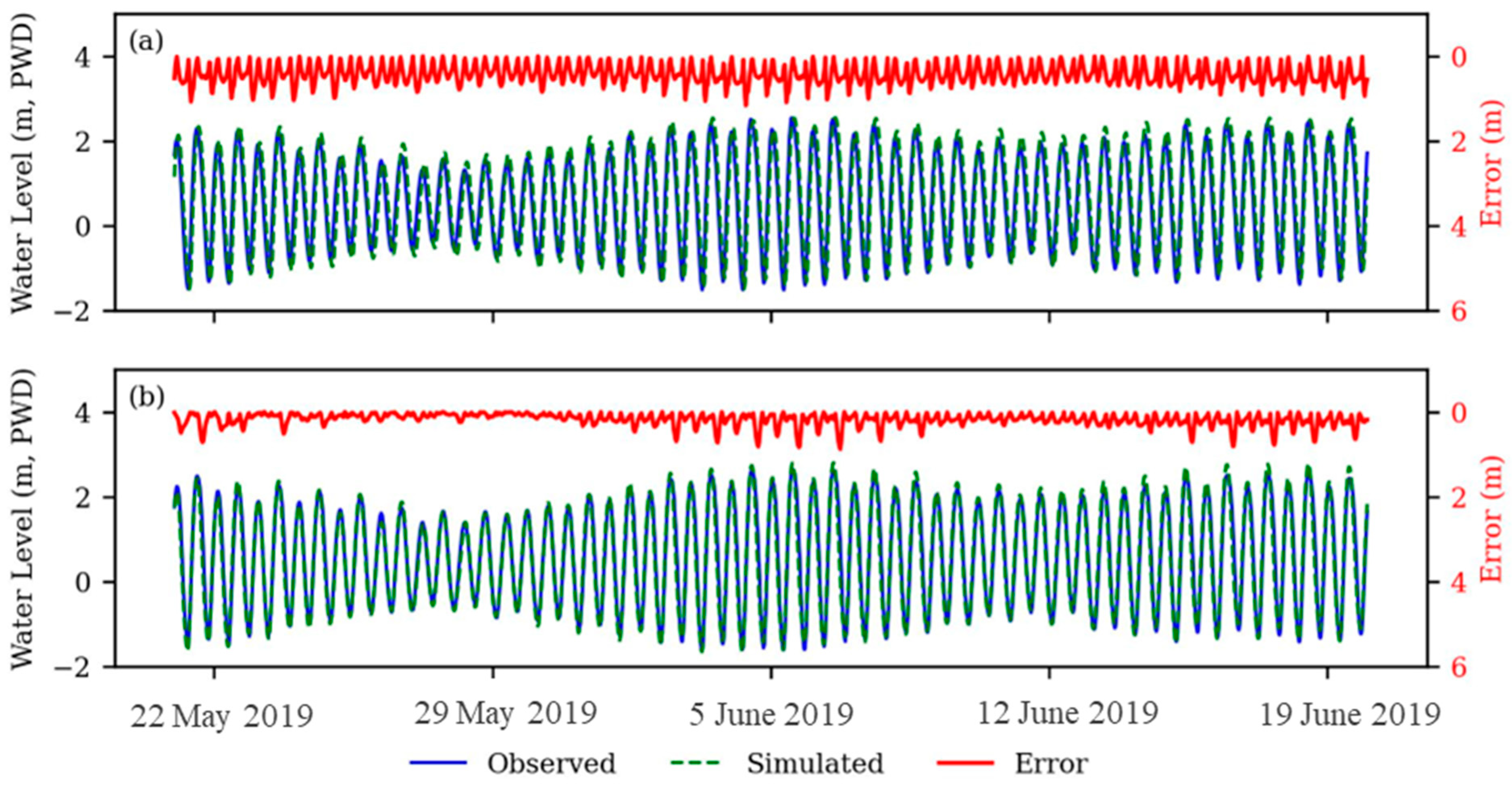Viewport: 1512px width, 787px height.
Task: Click the Observed legend label
Action: point(551,764)
